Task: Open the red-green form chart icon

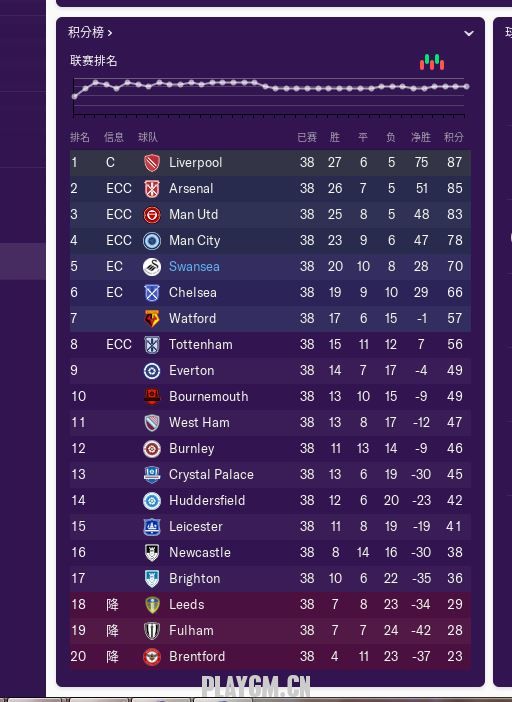Action: click(432, 62)
